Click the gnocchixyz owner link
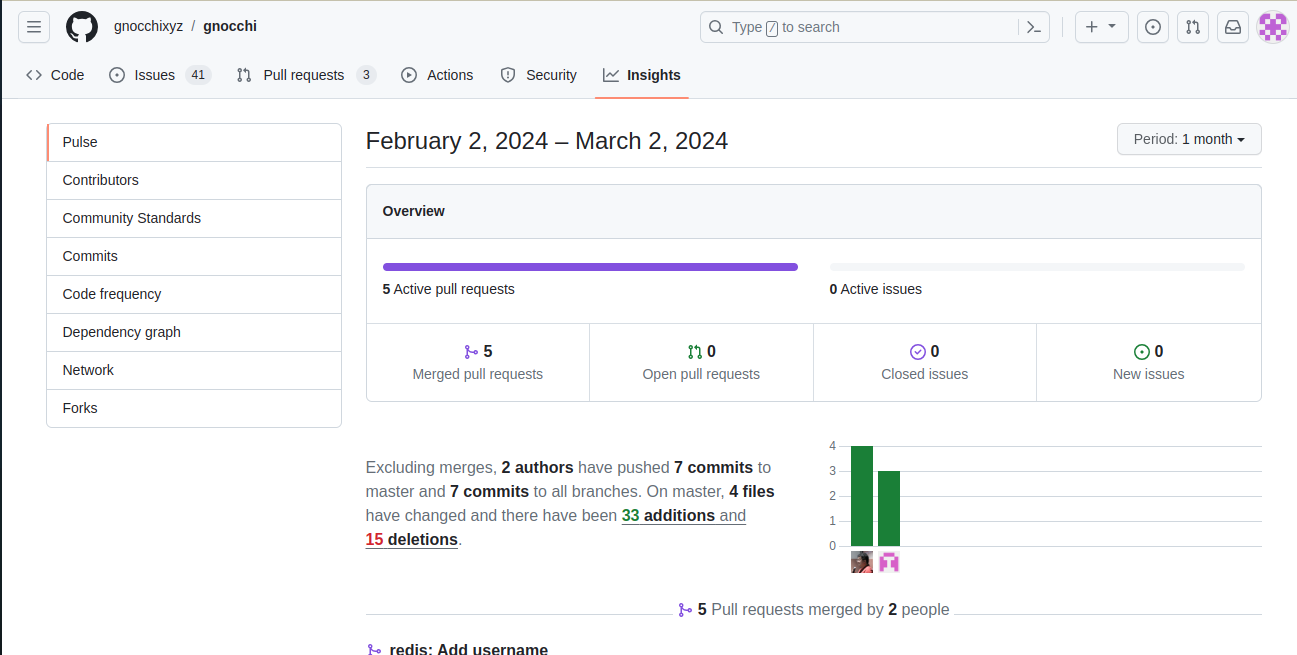Screen dimensions: 1297x655 [x=148, y=26]
